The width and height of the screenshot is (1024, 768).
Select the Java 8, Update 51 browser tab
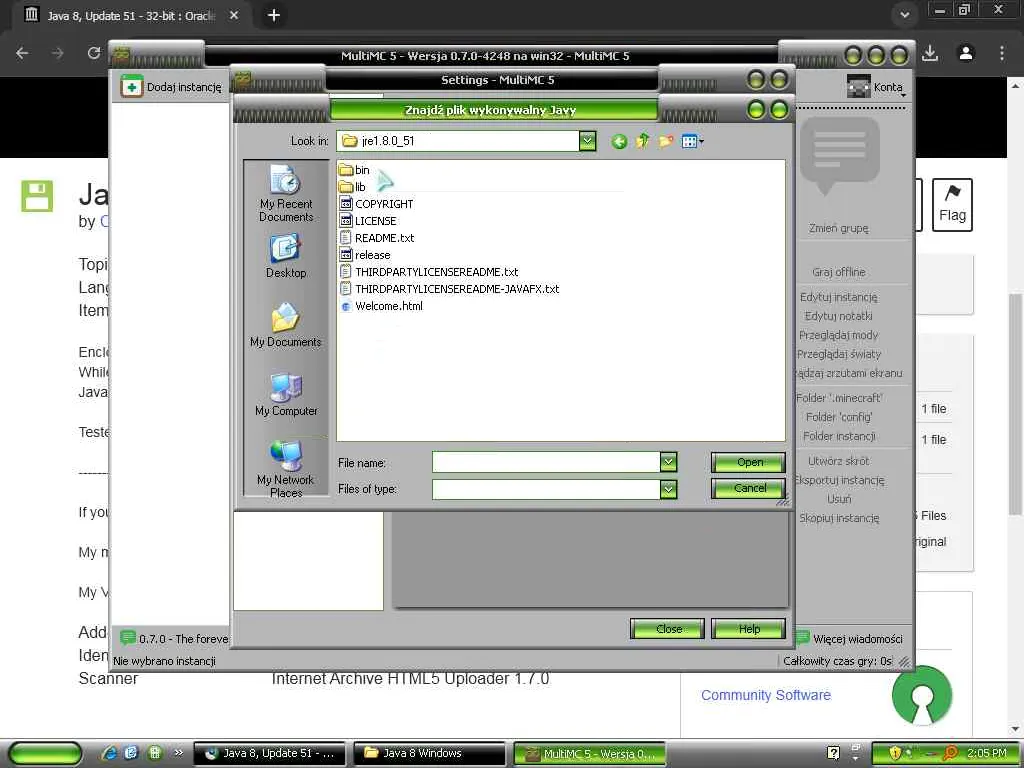click(x=129, y=16)
